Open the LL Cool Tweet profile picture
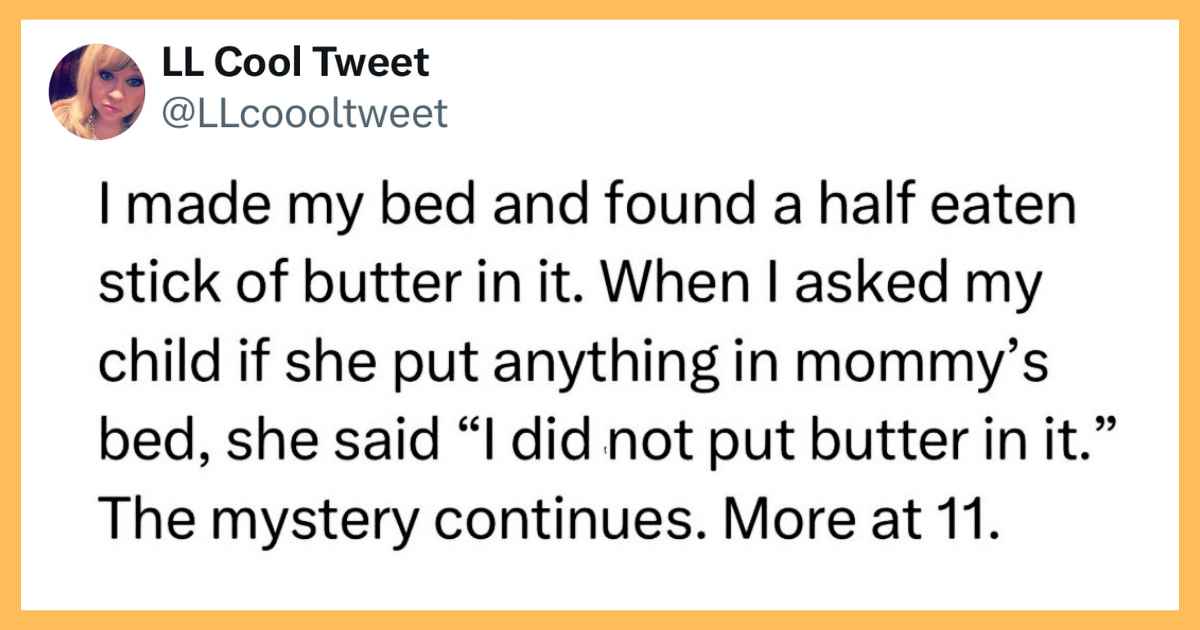 (x=97, y=92)
